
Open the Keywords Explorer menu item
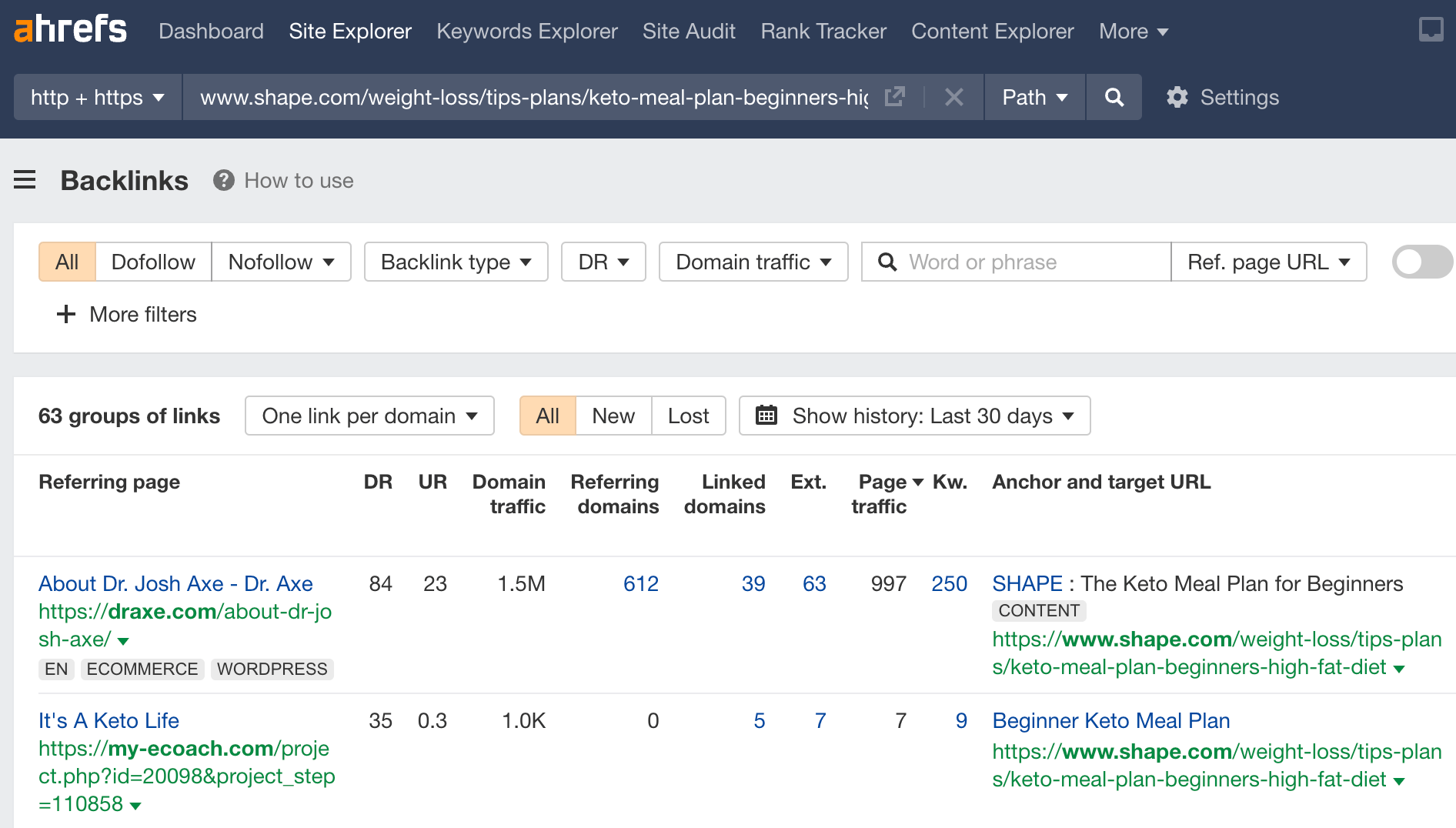(526, 31)
